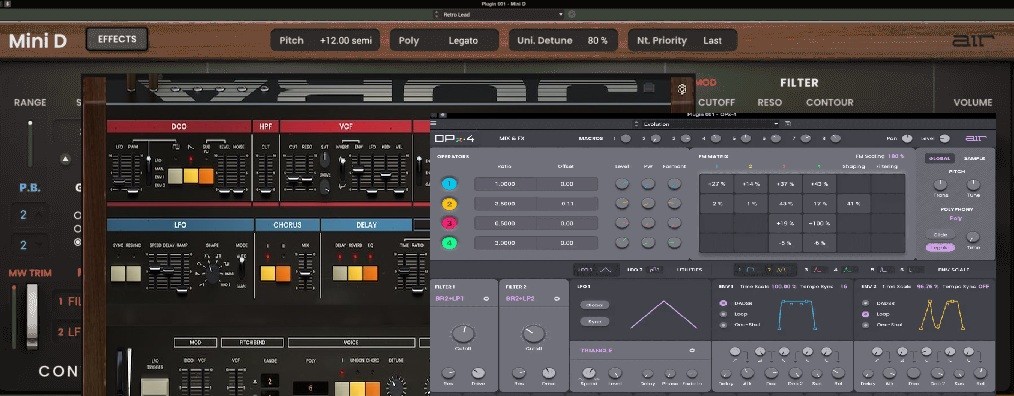1014x396 pixels.
Task: Click the Macro 4 knob in OPx-4
Action: click(x=716, y=138)
